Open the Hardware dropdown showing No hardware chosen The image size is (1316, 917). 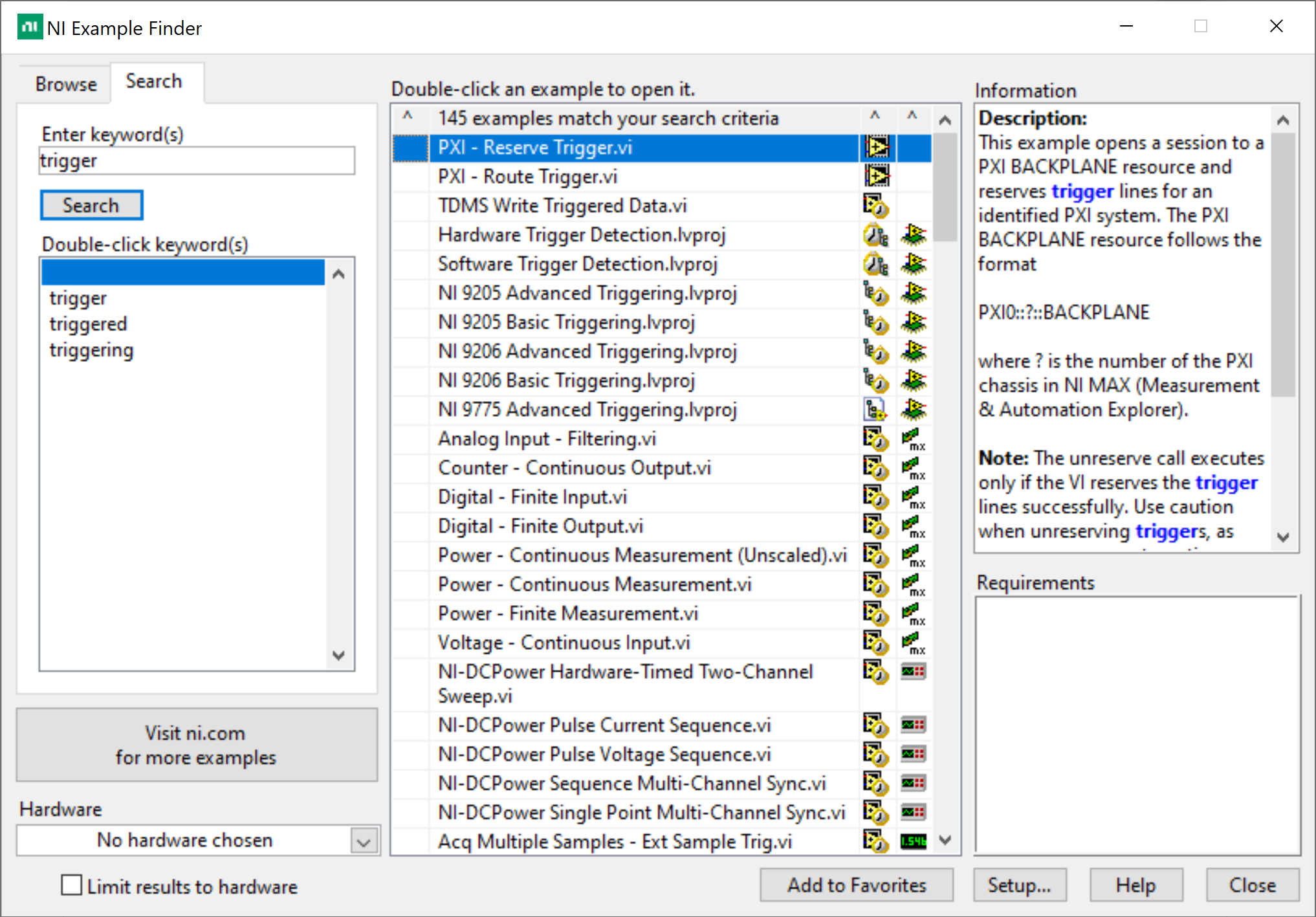(364, 841)
